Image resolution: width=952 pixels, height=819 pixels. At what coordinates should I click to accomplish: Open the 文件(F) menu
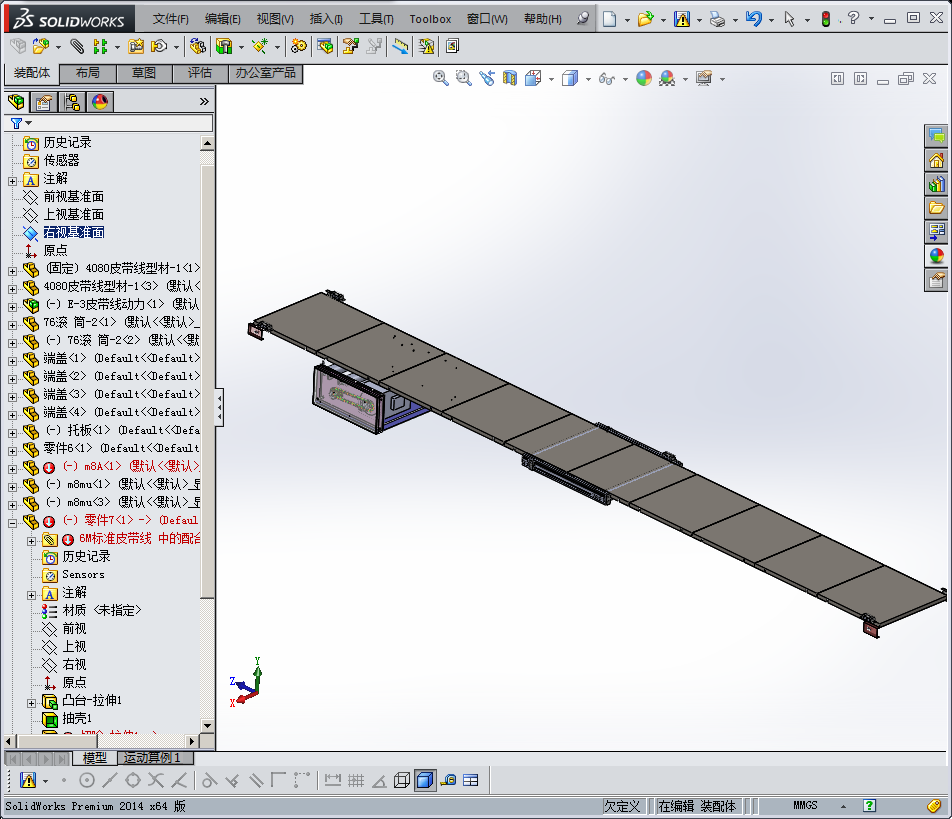[x=171, y=19]
